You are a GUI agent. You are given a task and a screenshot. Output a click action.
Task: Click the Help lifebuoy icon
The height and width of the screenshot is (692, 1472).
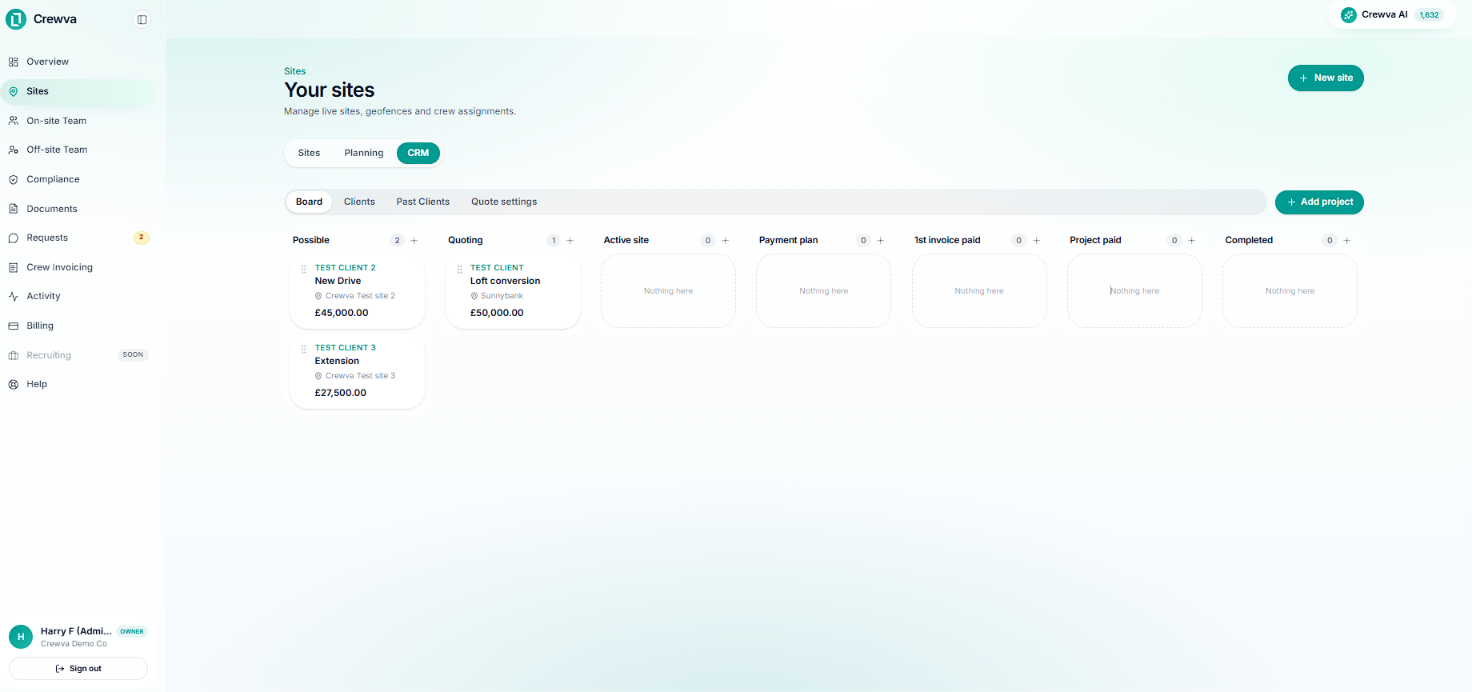pyautogui.click(x=14, y=384)
